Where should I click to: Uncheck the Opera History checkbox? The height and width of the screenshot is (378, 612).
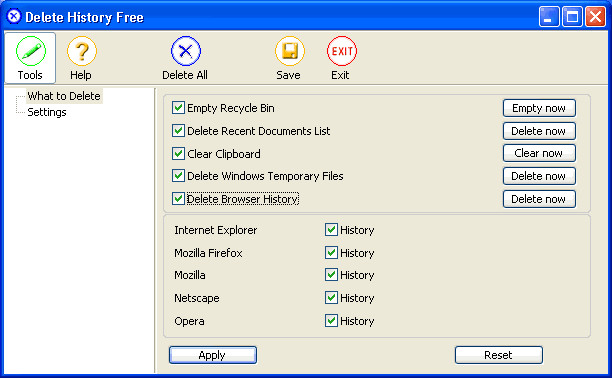point(331,321)
